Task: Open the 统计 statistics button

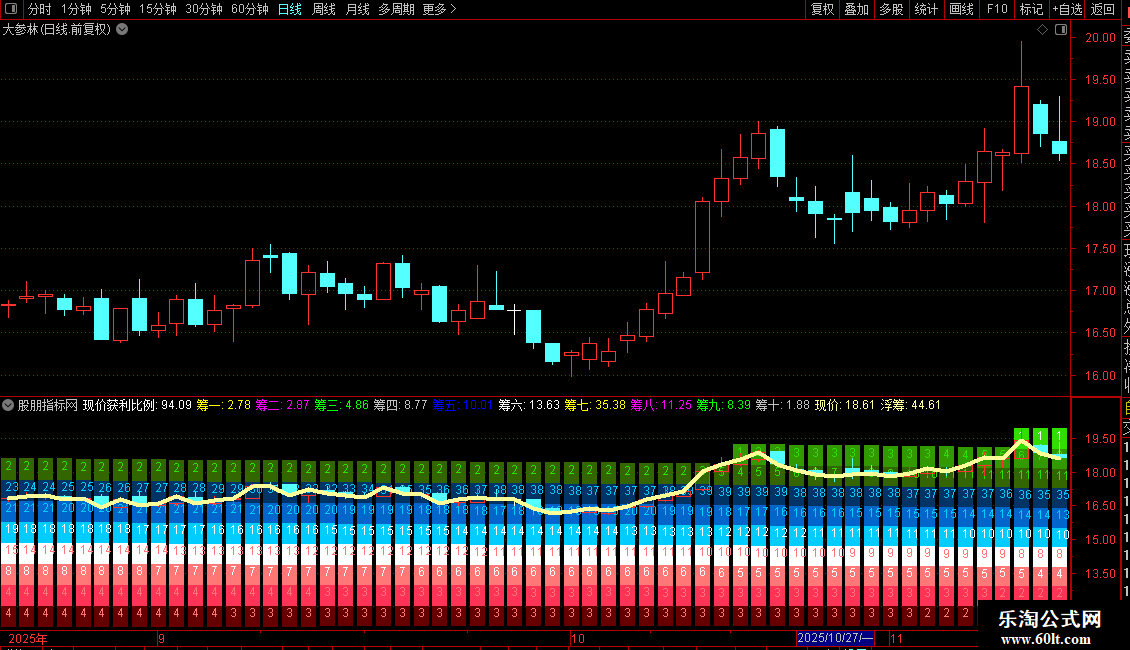Action: [x=926, y=9]
